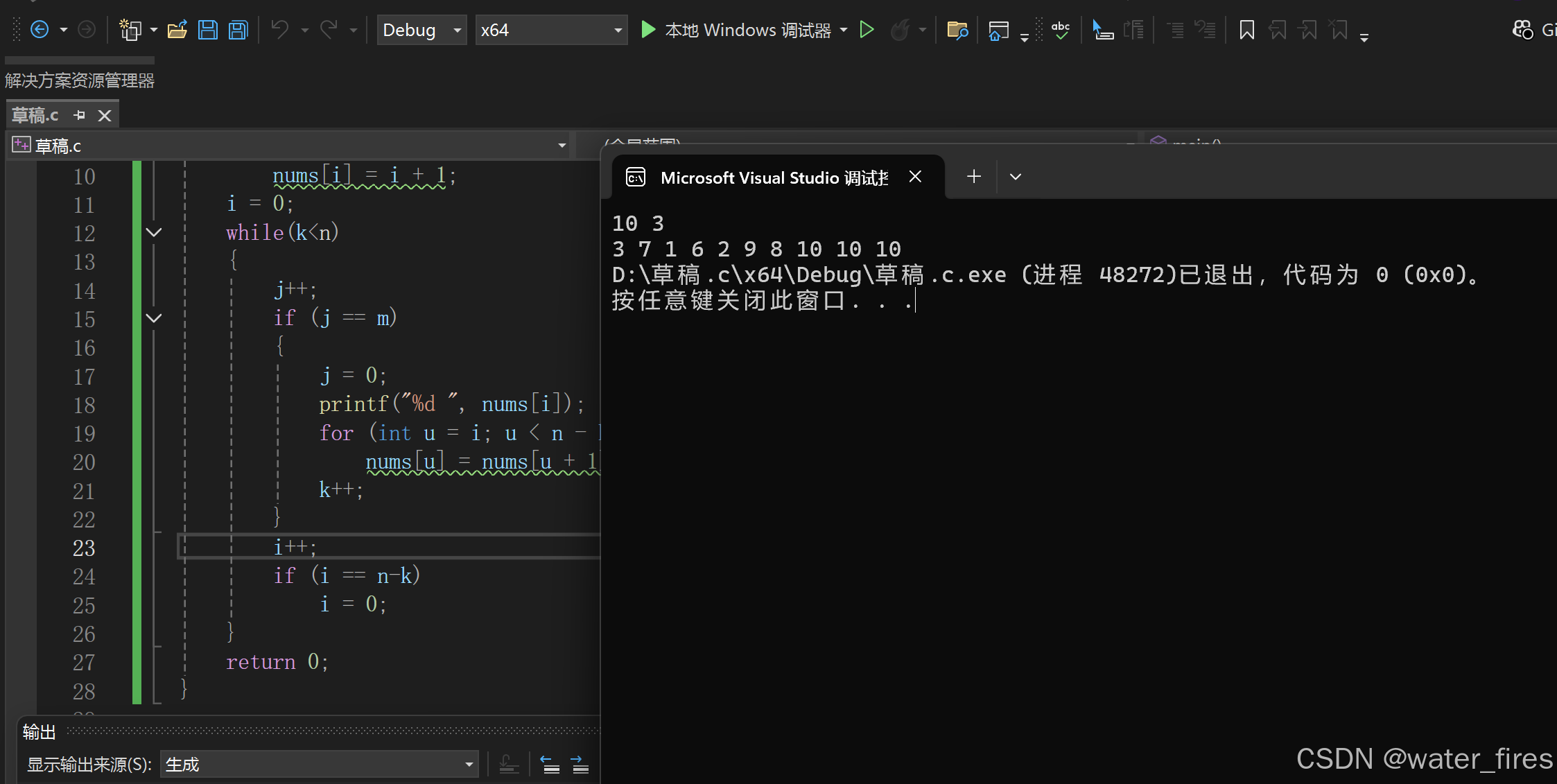Open a file using the Open File icon

[177, 29]
